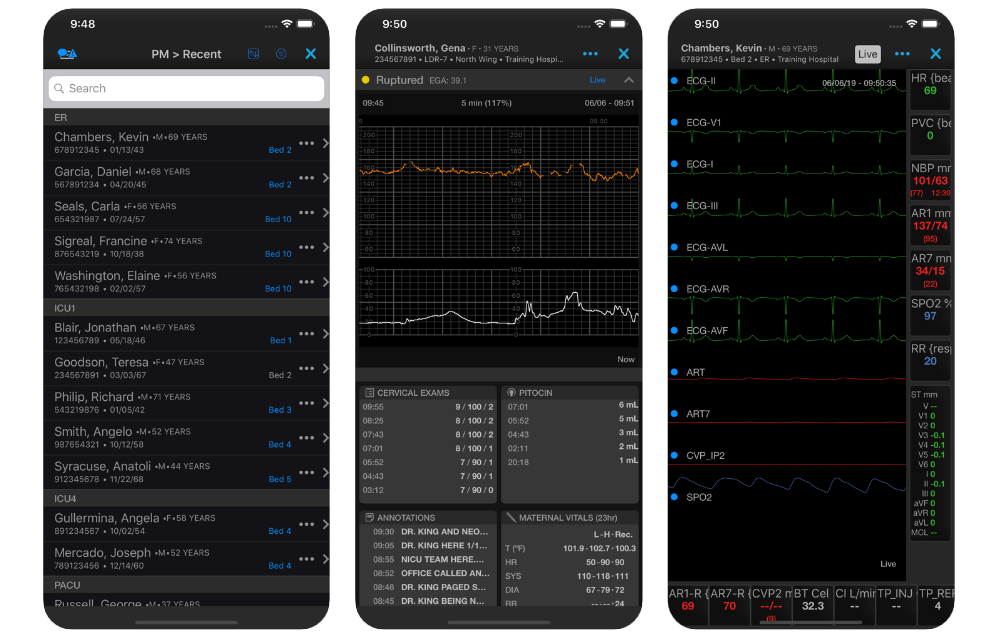Open the Pitocin panel header
The height and width of the screenshot is (638, 1007).
tap(570, 393)
